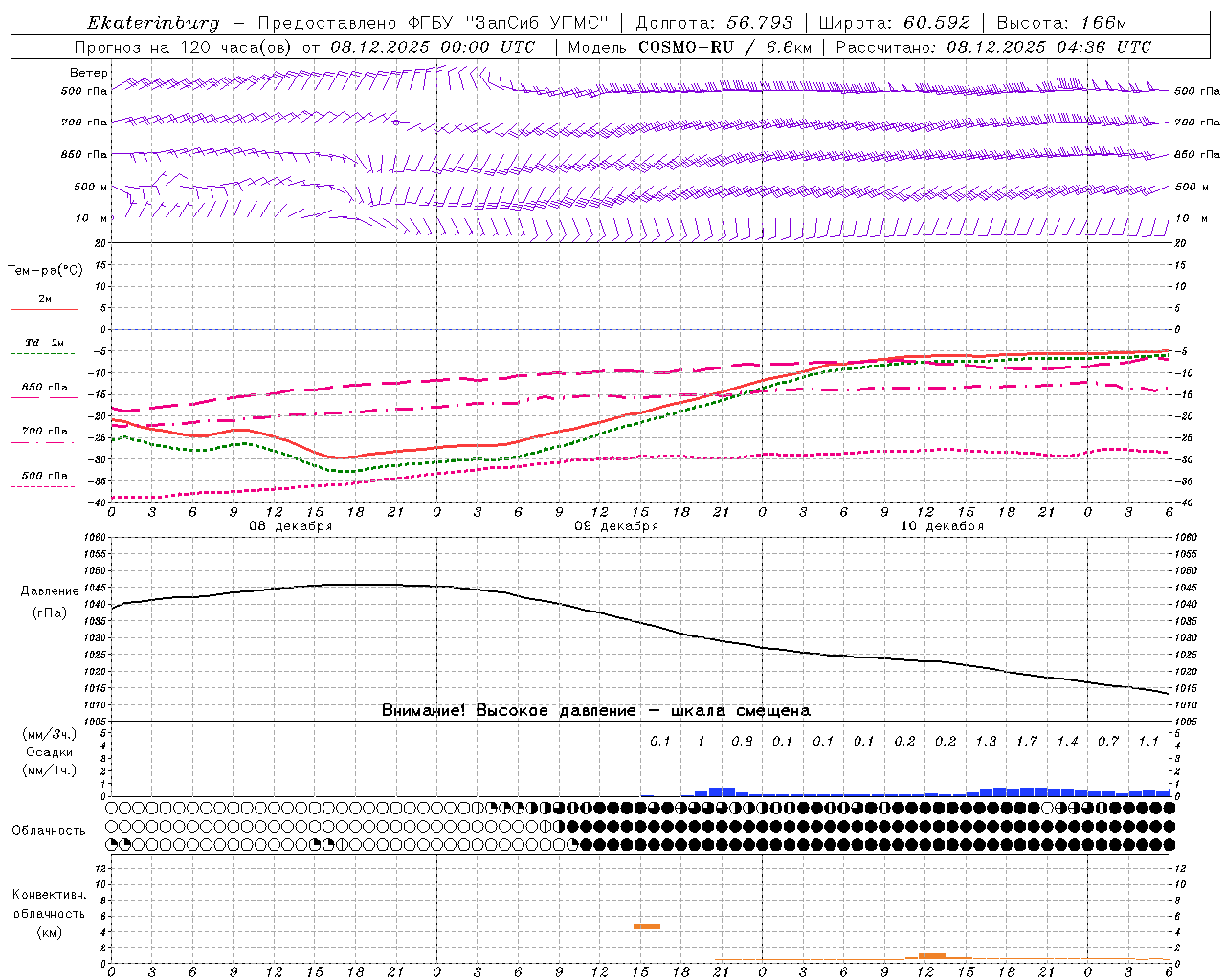Click the '700 гПа' temperature legend entry

click(45, 432)
